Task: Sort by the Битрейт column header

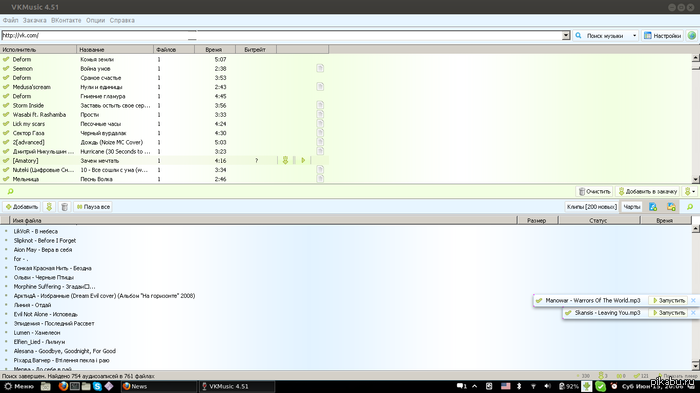Action: [256, 50]
